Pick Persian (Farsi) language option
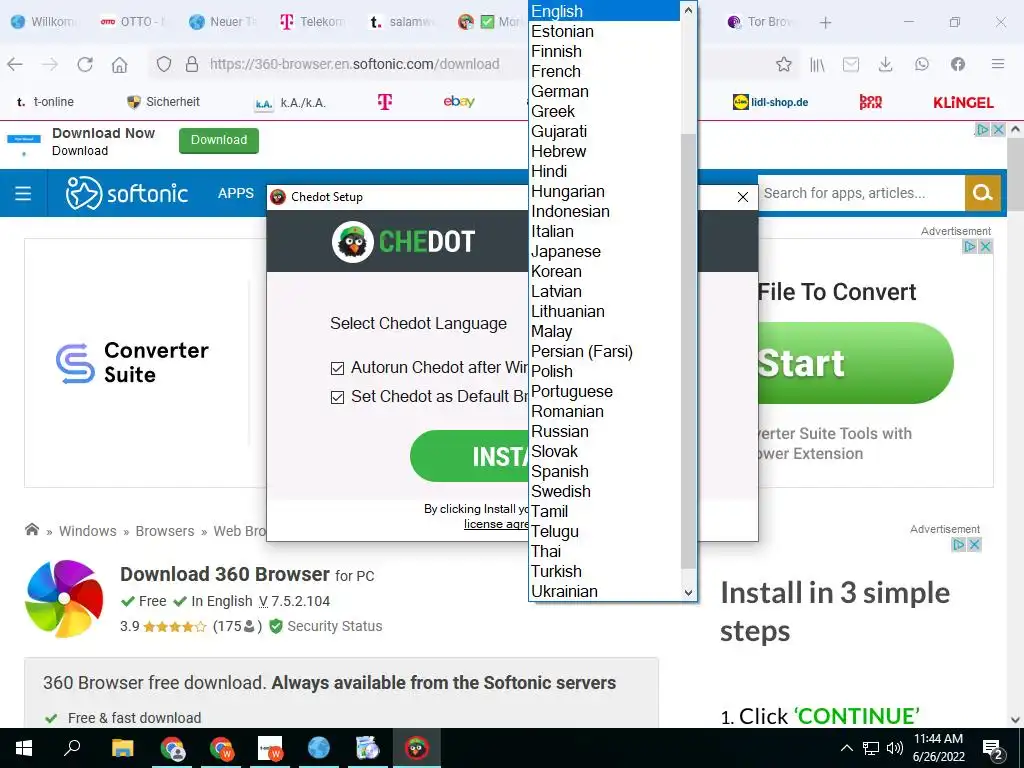Viewport: 1024px width, 768px height. 604,351
